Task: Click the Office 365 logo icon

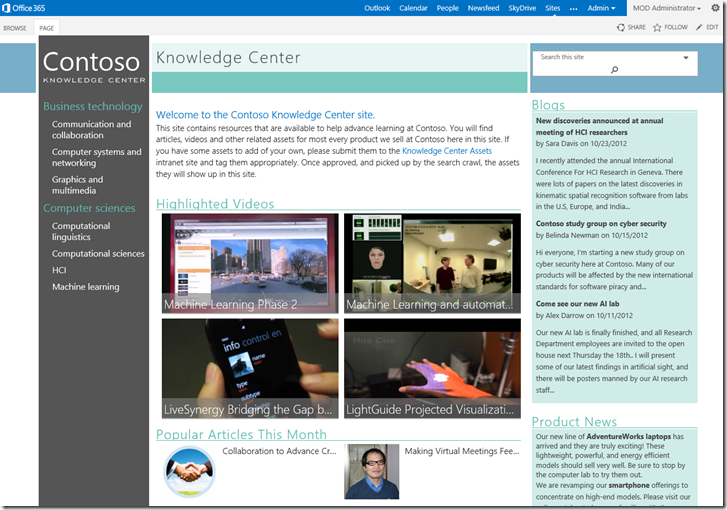Action: (x=6, y=8)
